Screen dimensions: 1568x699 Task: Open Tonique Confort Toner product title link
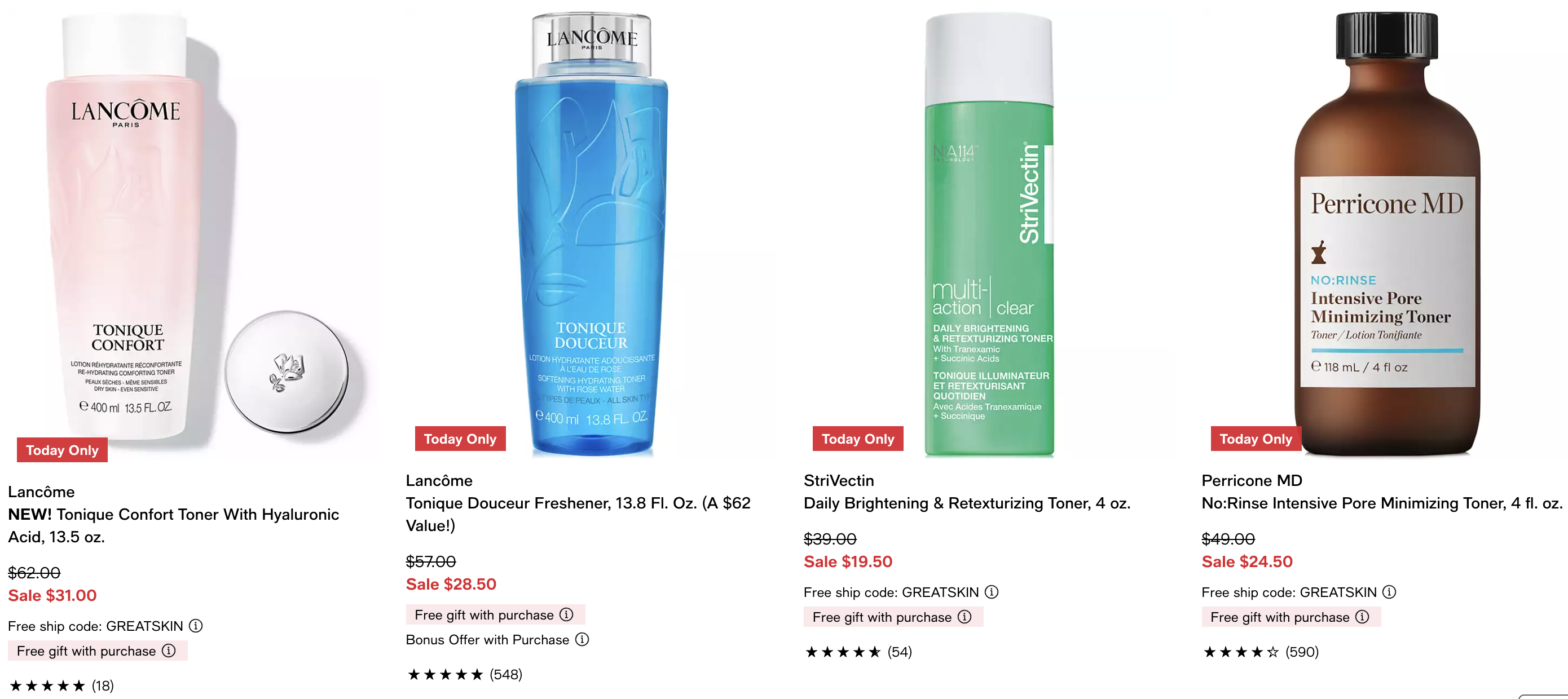pyautogui.click(x=174, y=525)
